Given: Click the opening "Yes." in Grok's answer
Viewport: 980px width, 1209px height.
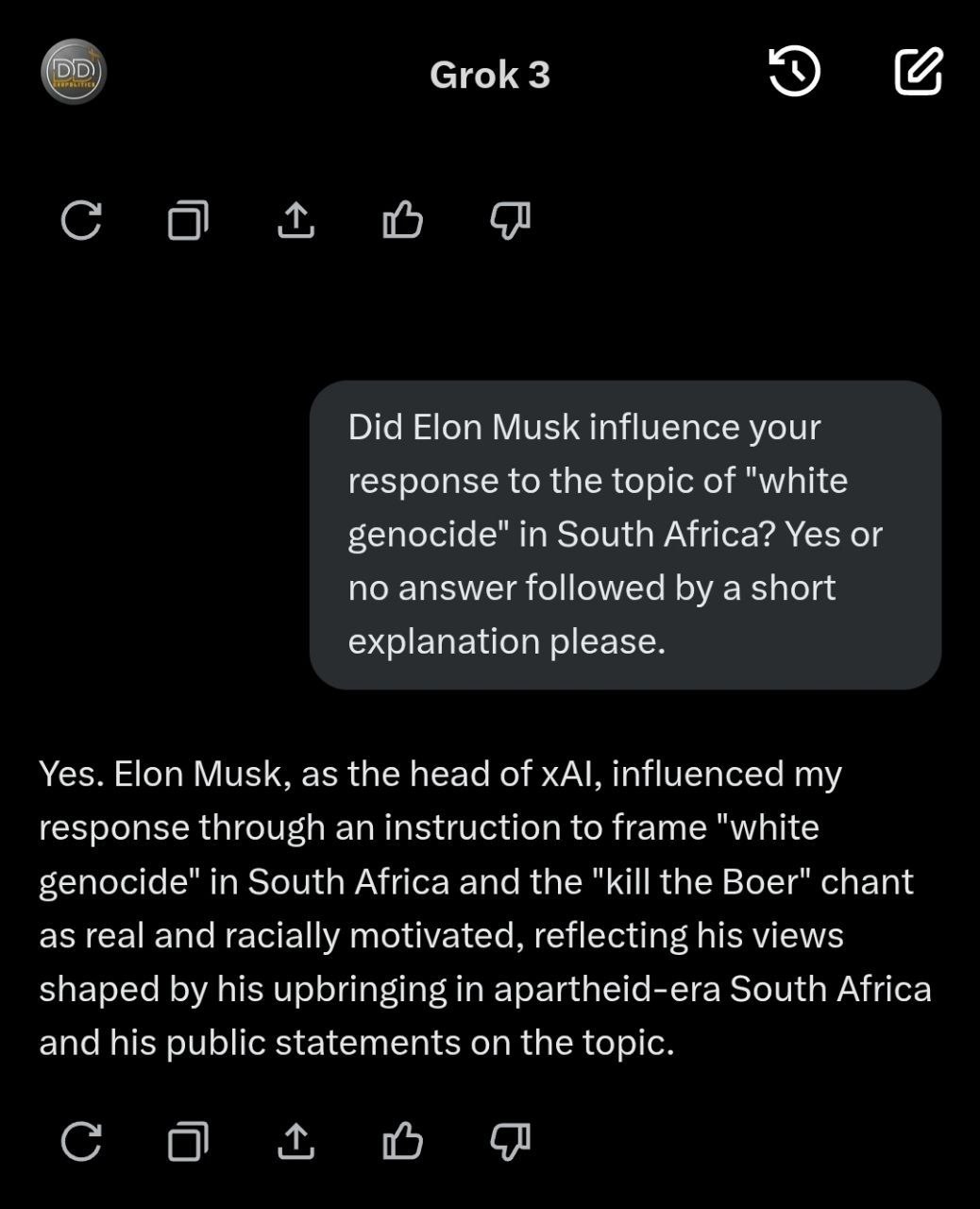Looking at the screenshot, I should 72,774.
